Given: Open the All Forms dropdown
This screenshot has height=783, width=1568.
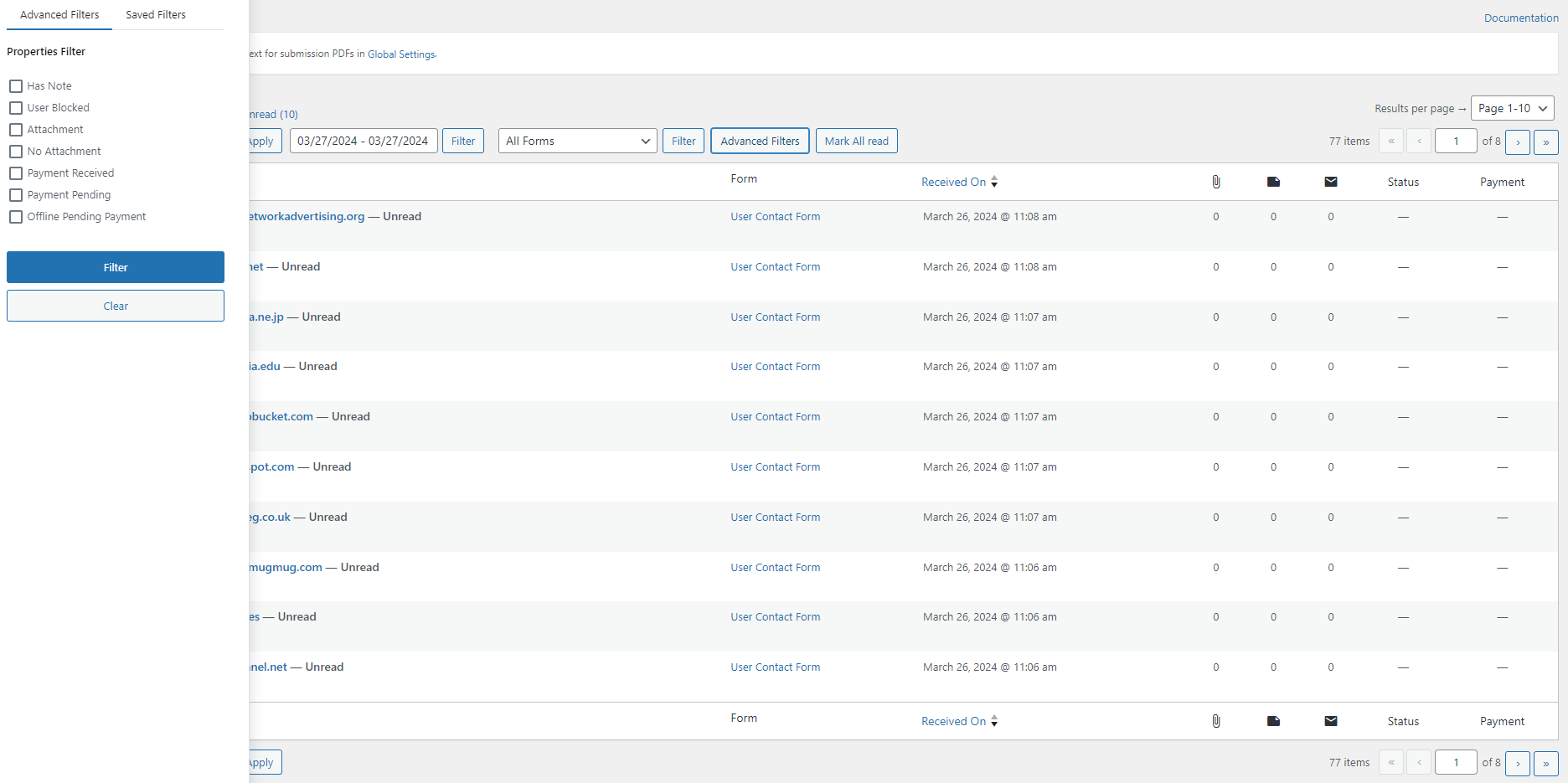Looking at the screenshot, I should pos(578,141).
